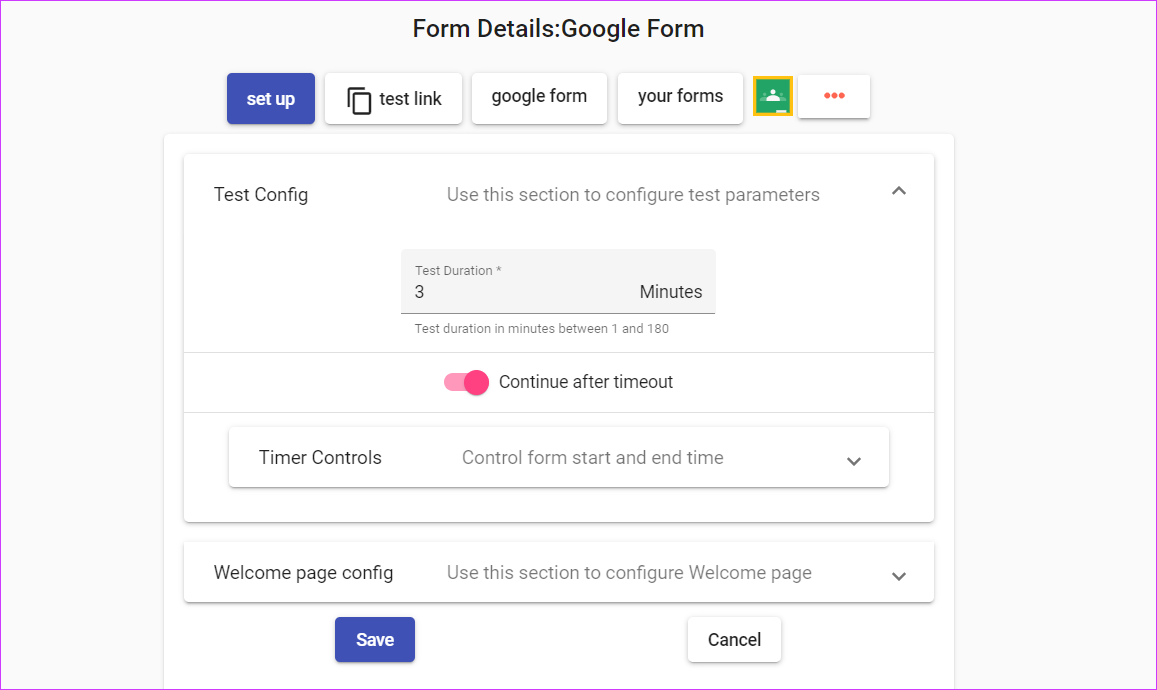This screenshot has width=1157, height=690.
Task: Click the Cancel button
Action: click(734, 640)
